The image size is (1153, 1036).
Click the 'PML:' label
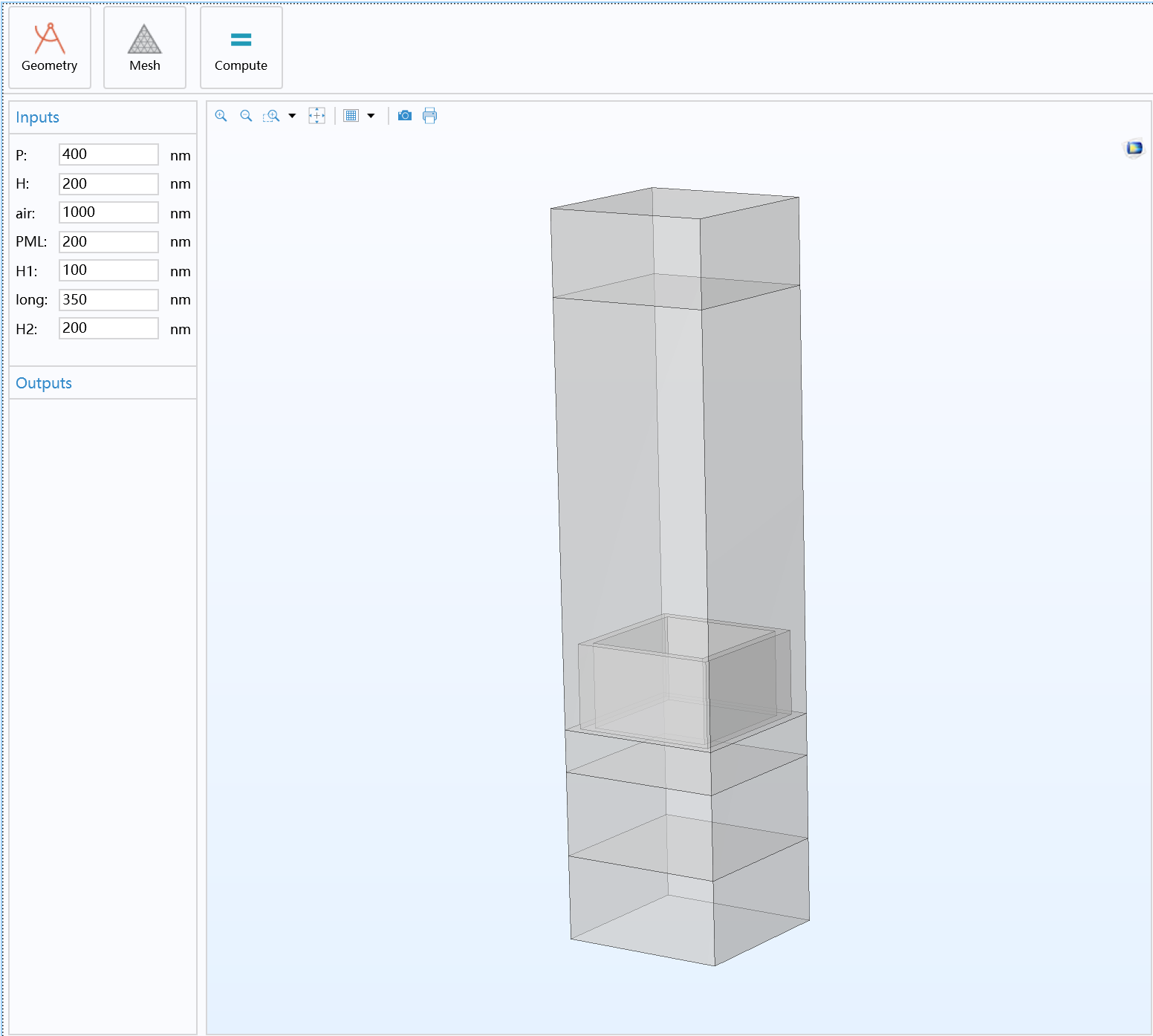pyautogui.click(x=31, y=242)
